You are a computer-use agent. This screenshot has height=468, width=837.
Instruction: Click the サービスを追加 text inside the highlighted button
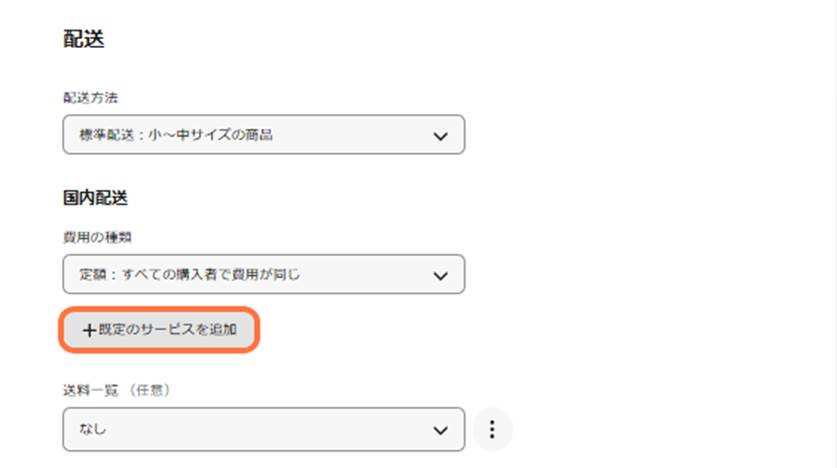(188, 330)
